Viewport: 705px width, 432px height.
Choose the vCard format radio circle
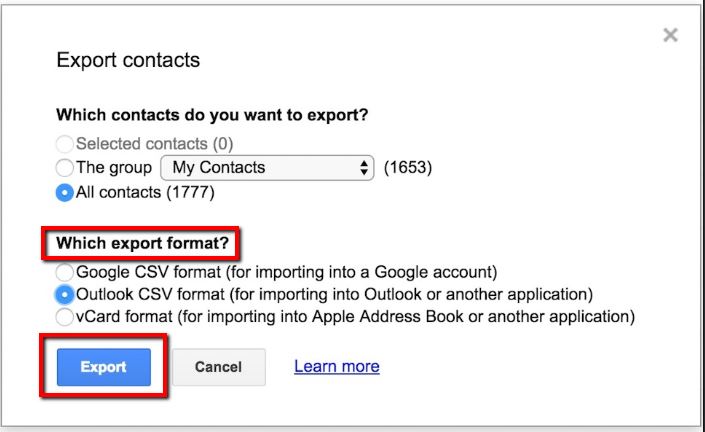(66, 318)
